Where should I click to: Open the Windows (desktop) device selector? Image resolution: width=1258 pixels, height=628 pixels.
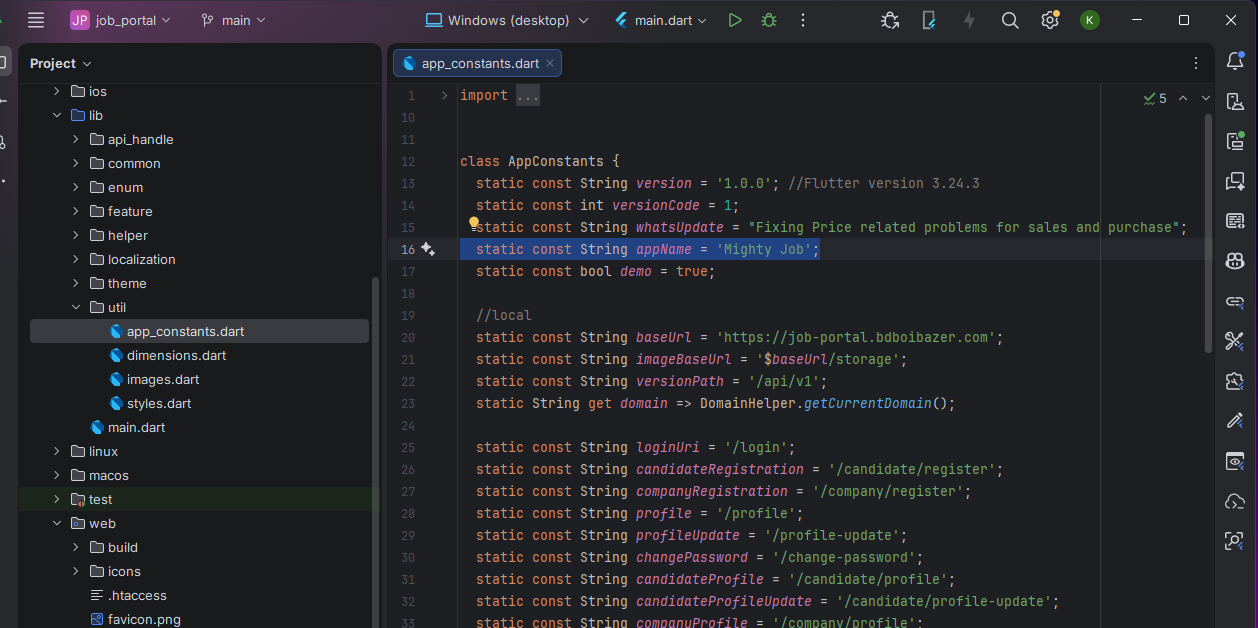(x=507, y=20)
